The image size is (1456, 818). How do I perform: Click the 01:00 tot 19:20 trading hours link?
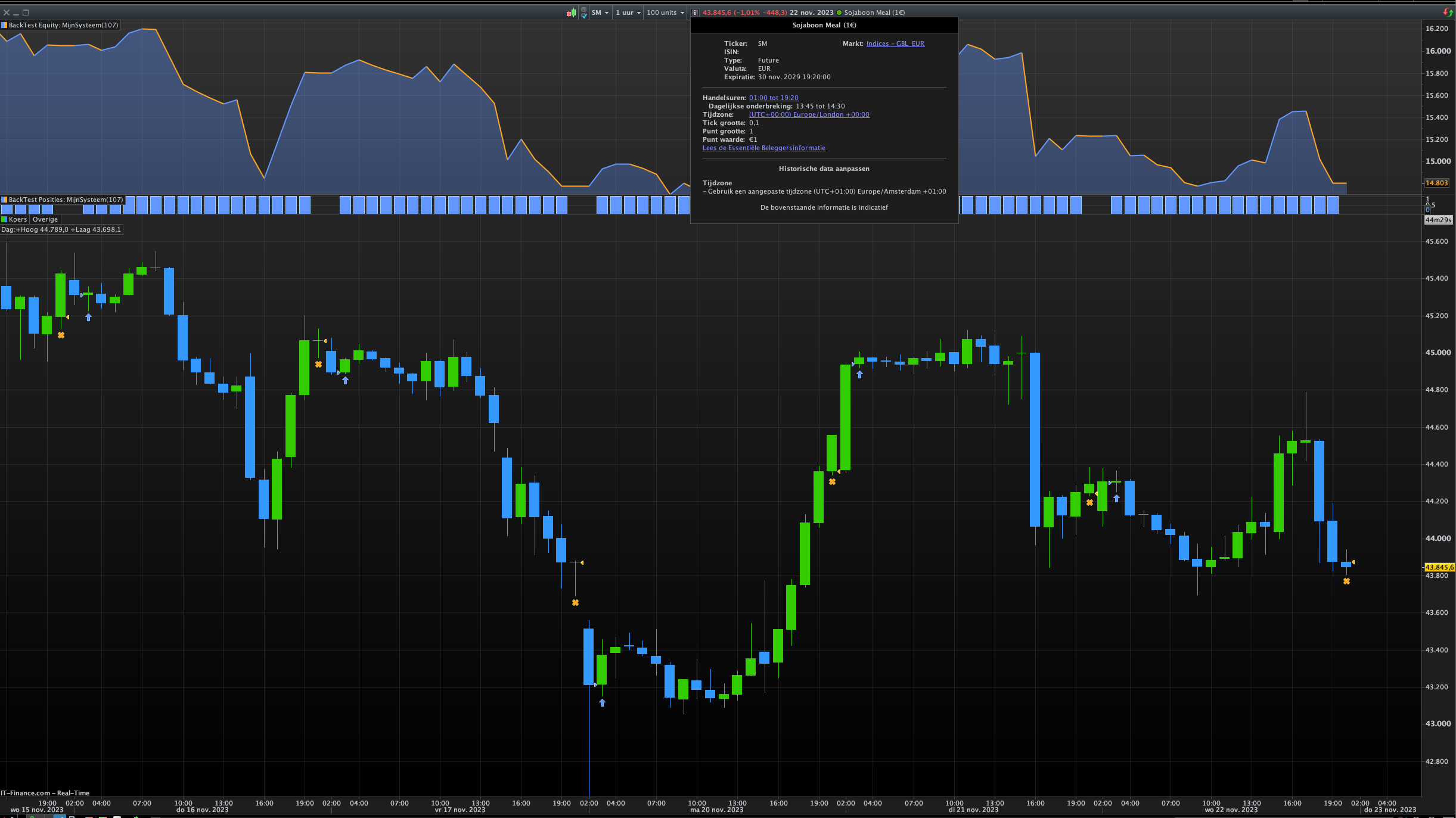click(774, 98)
